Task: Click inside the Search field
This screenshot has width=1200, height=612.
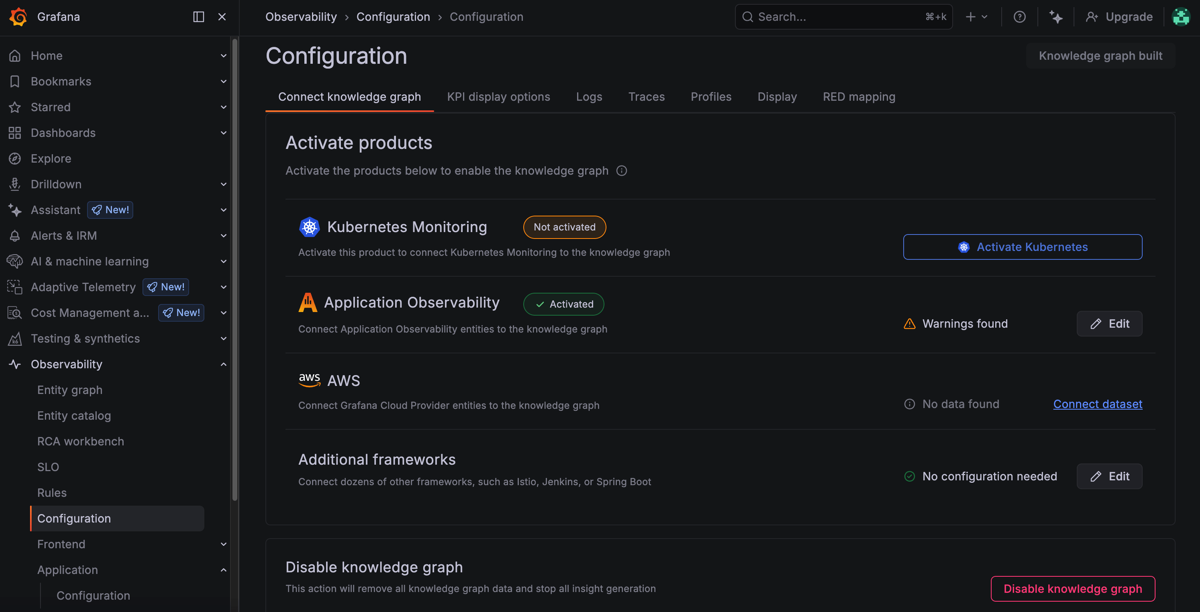Action: coord(843,16)
